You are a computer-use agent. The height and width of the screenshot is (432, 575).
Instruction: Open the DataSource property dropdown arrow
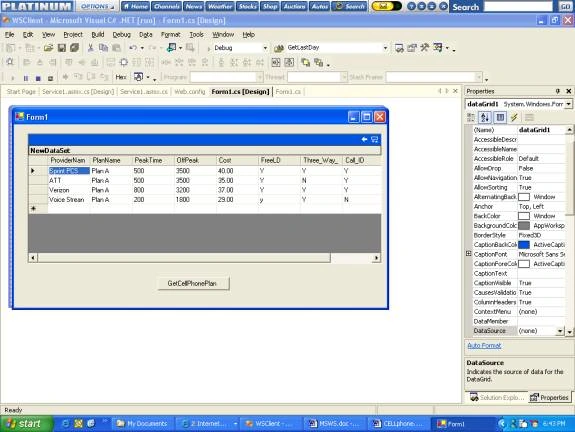click(560, 331)
